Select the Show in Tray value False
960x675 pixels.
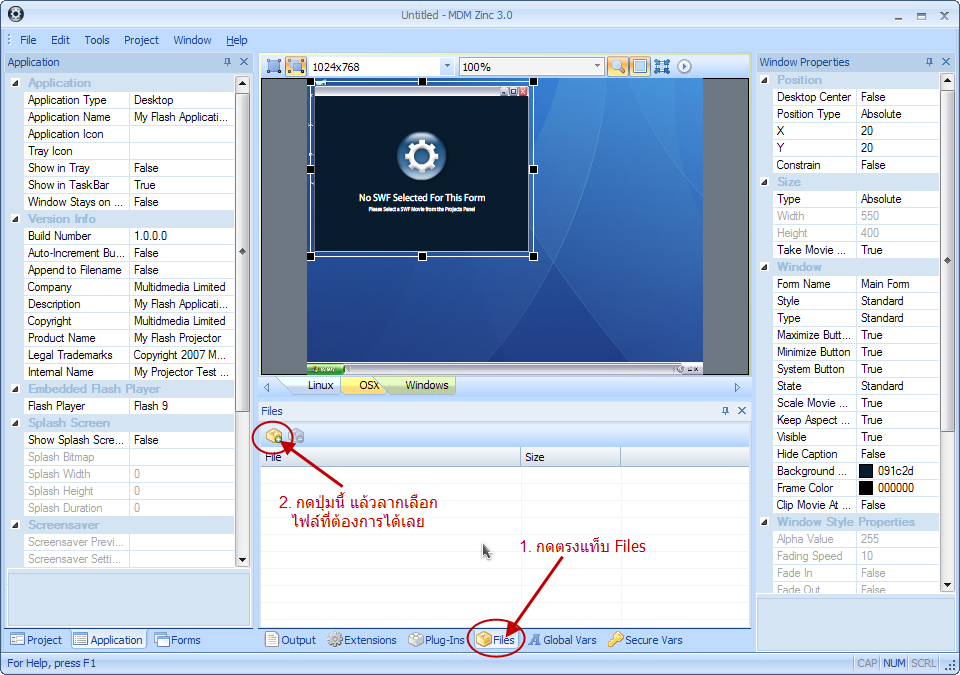[x=181, y=168]
